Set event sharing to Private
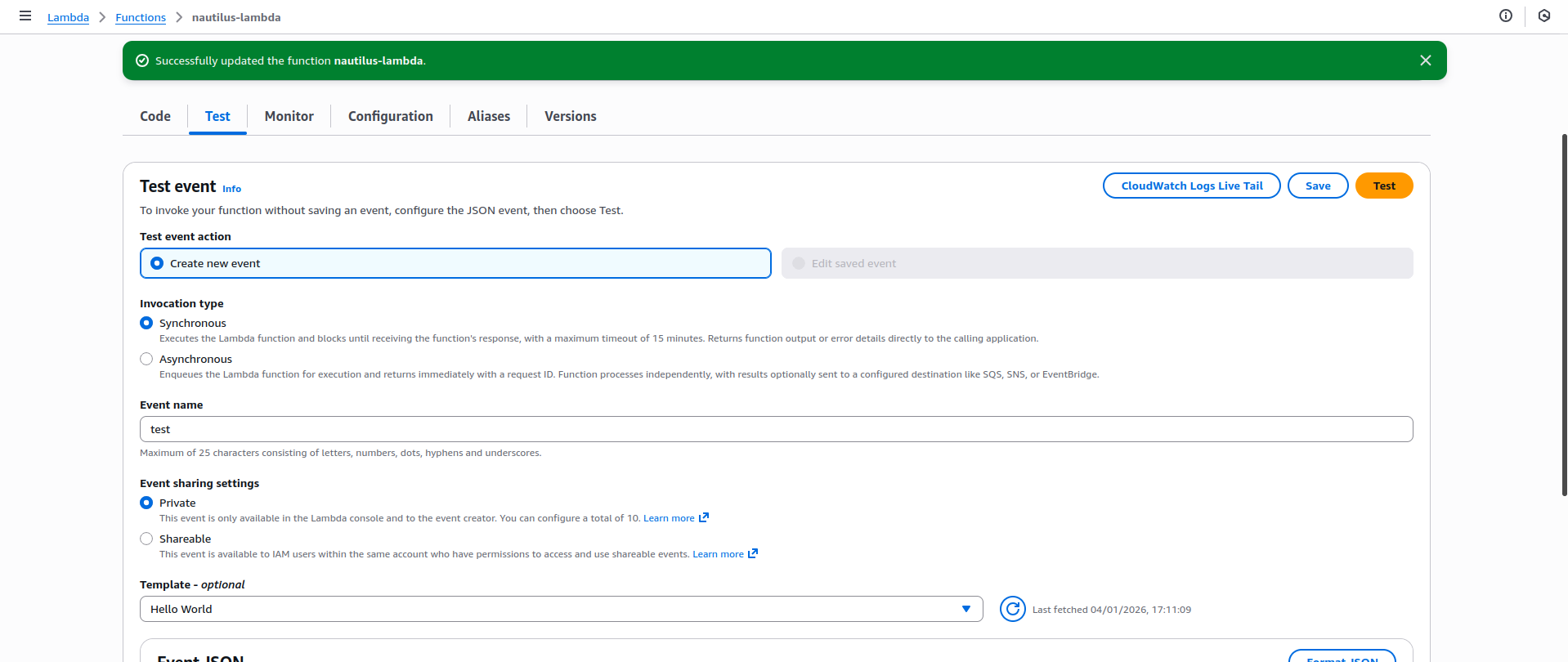1568x662 pixels. click(146, 503)
